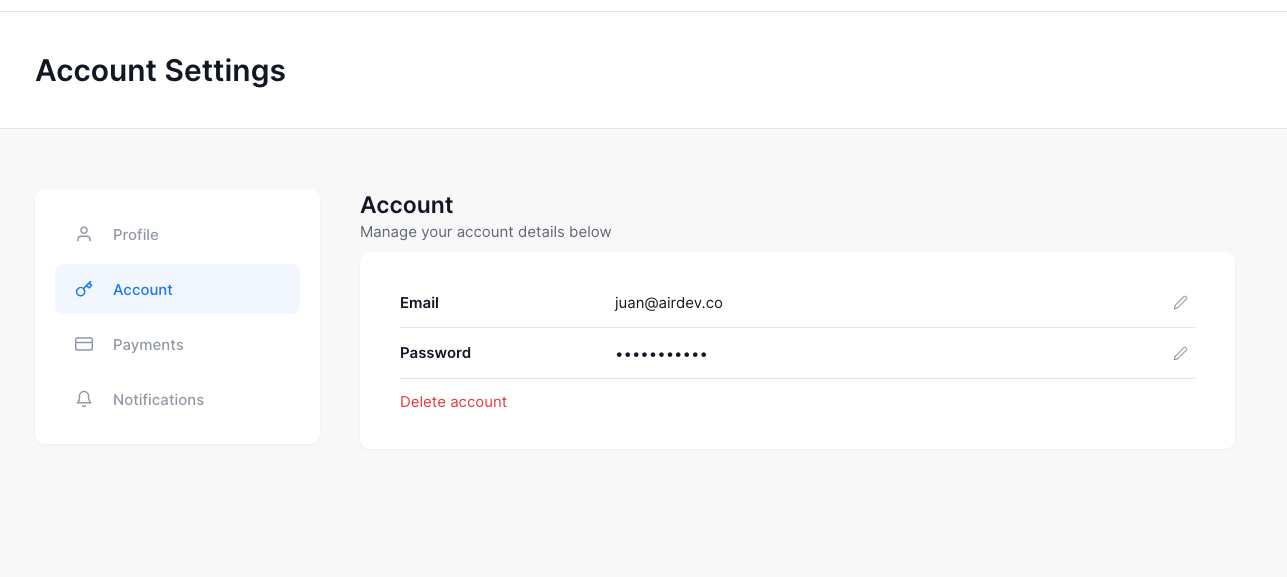Click the bold Email field label

[x=419, y=303]
